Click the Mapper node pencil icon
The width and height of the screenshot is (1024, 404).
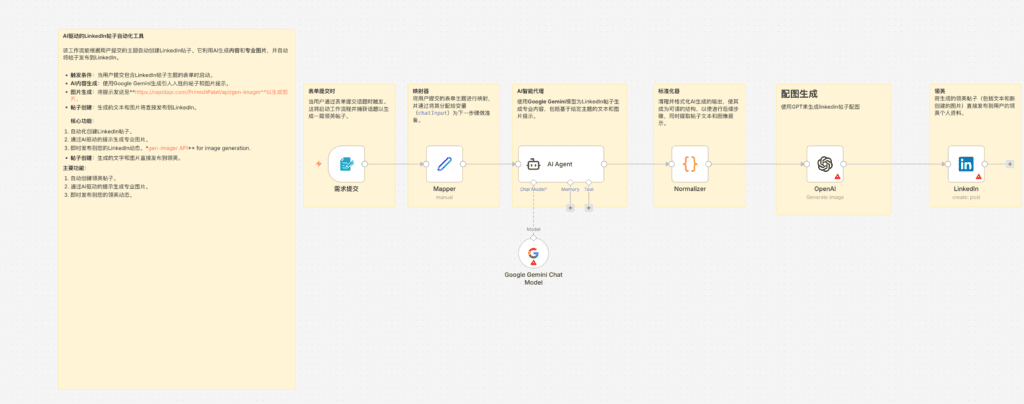pyautogui.click(x=444, y=163)
